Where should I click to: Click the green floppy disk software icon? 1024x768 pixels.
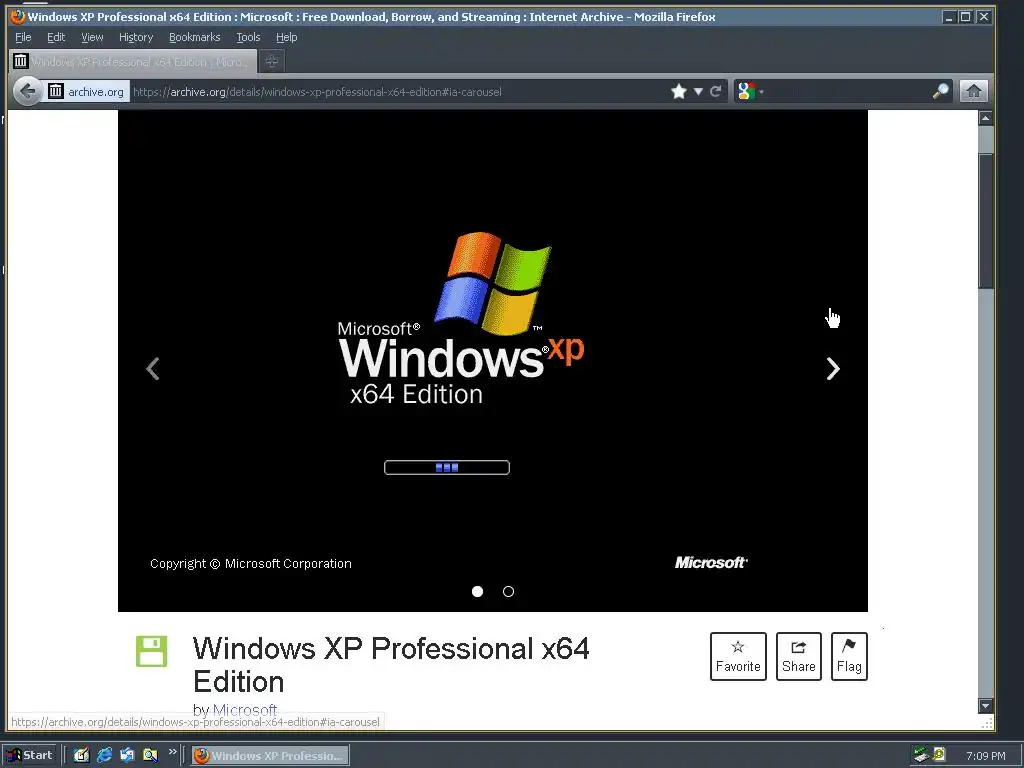coord(152,651)
